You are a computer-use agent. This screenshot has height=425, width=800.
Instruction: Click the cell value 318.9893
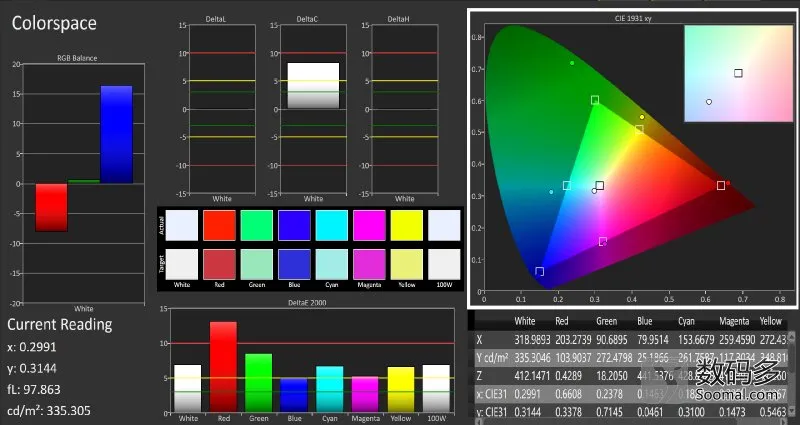(532, 340)
